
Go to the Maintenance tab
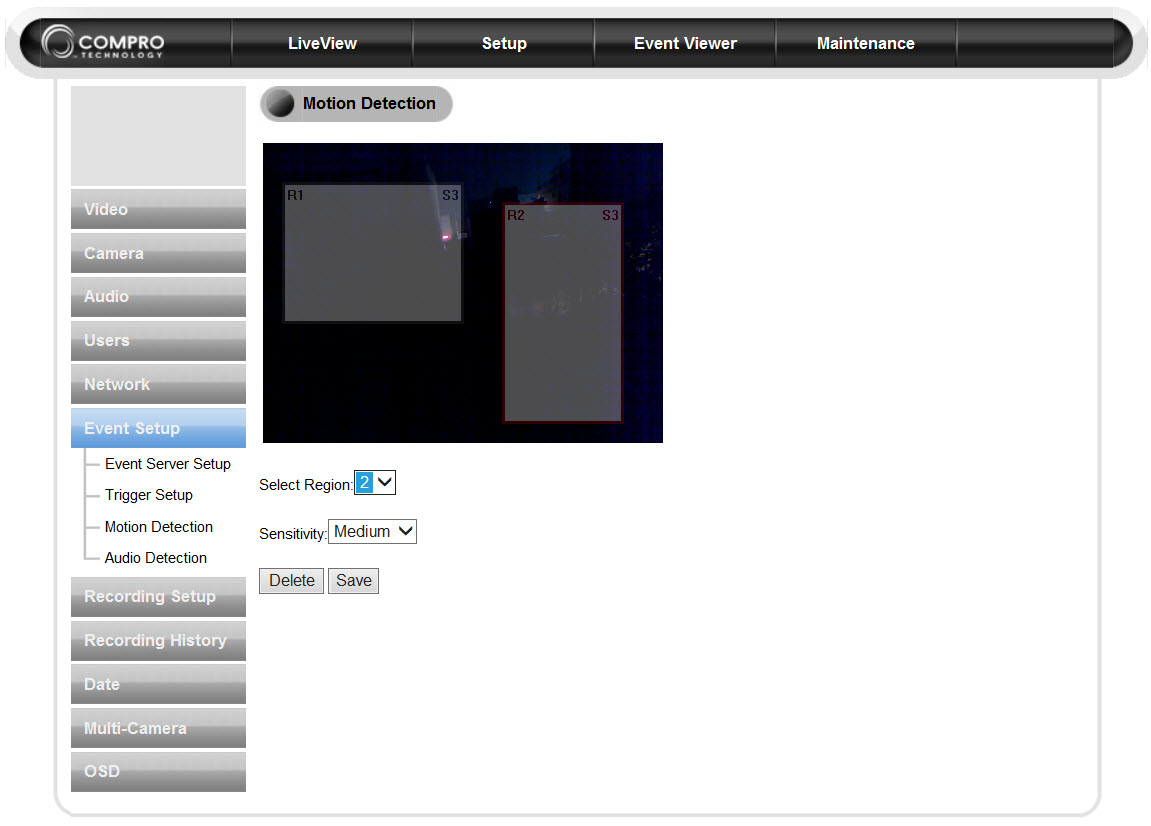[865, 43]
